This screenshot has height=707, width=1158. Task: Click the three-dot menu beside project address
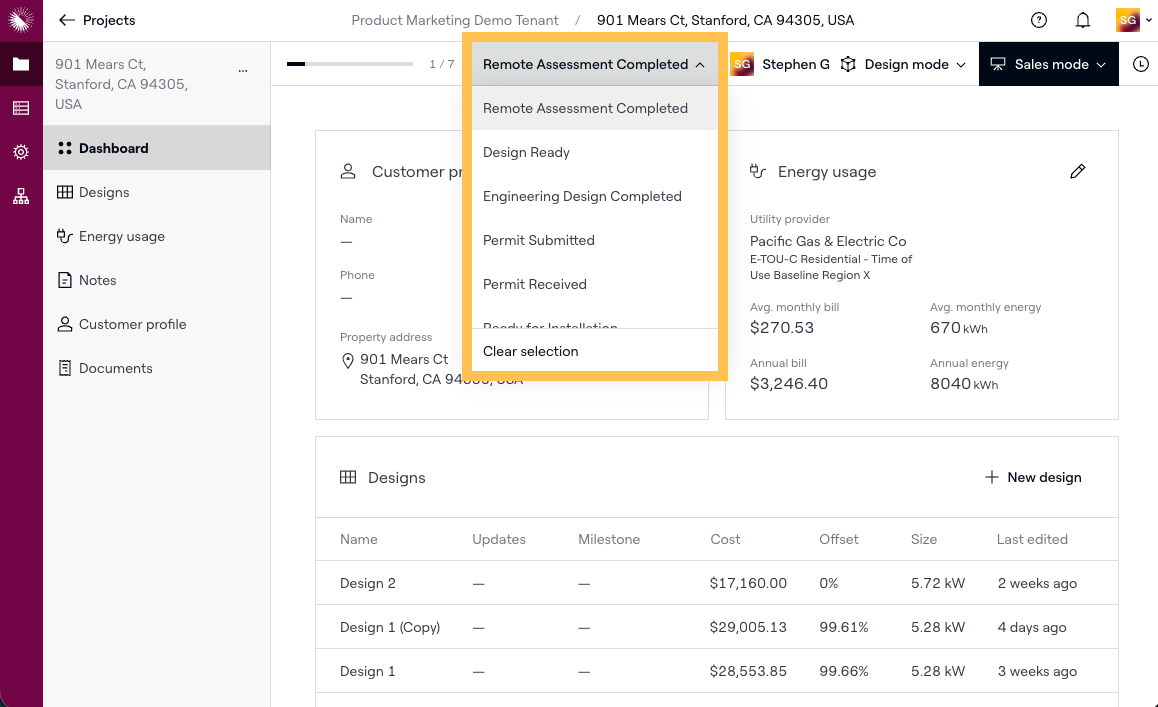(242, 71)
